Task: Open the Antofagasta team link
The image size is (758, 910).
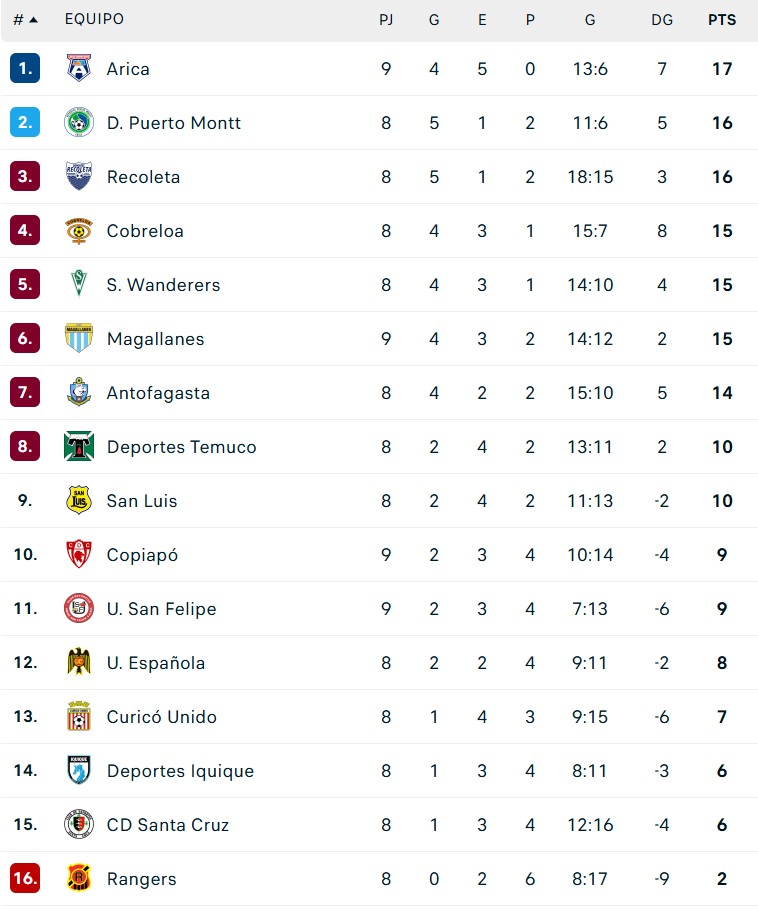Action: coord(158,393)
